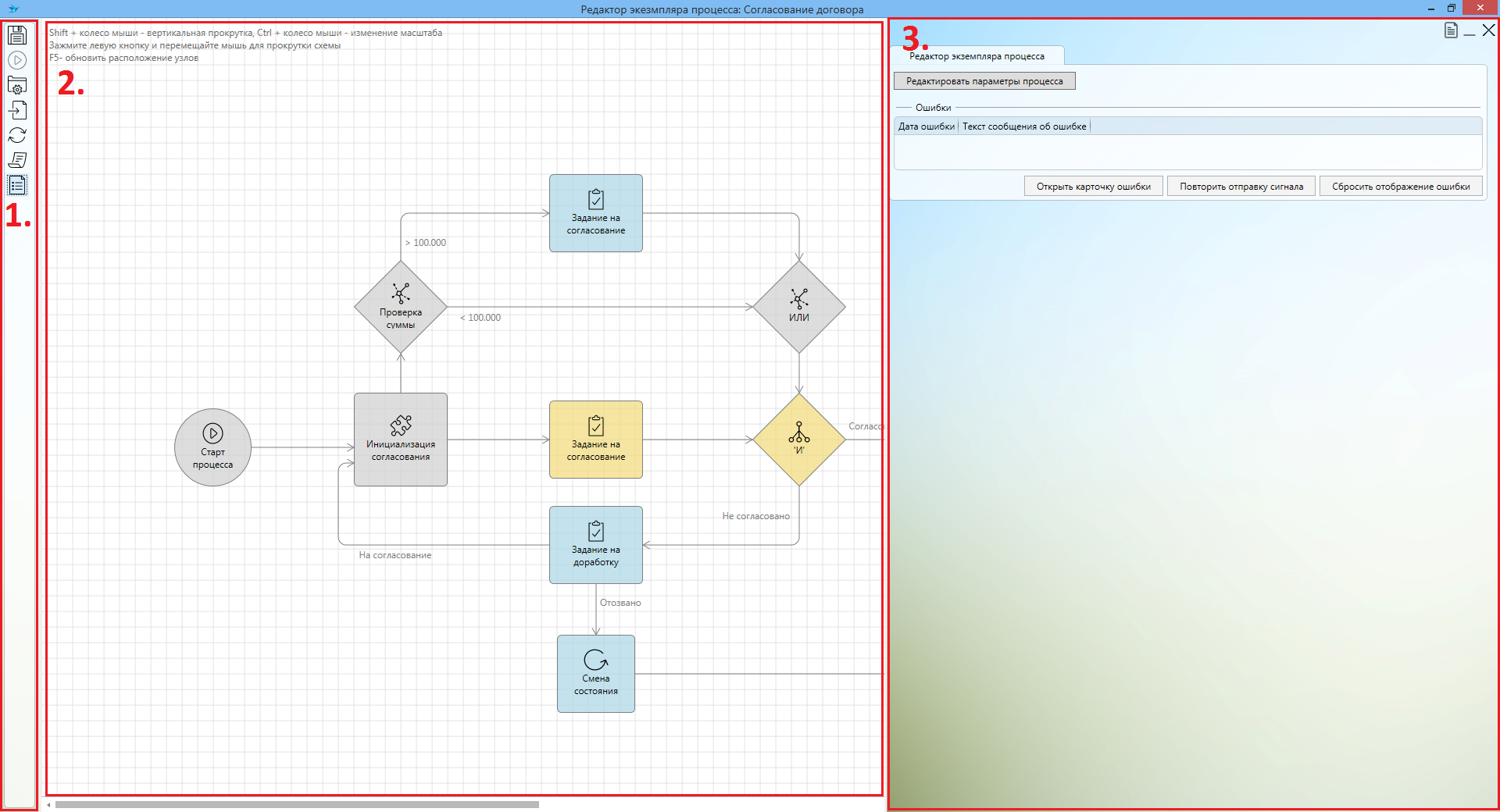Toggle the highlighted list document icon in sidebar
1500x812 pixels.
(17, 185)
